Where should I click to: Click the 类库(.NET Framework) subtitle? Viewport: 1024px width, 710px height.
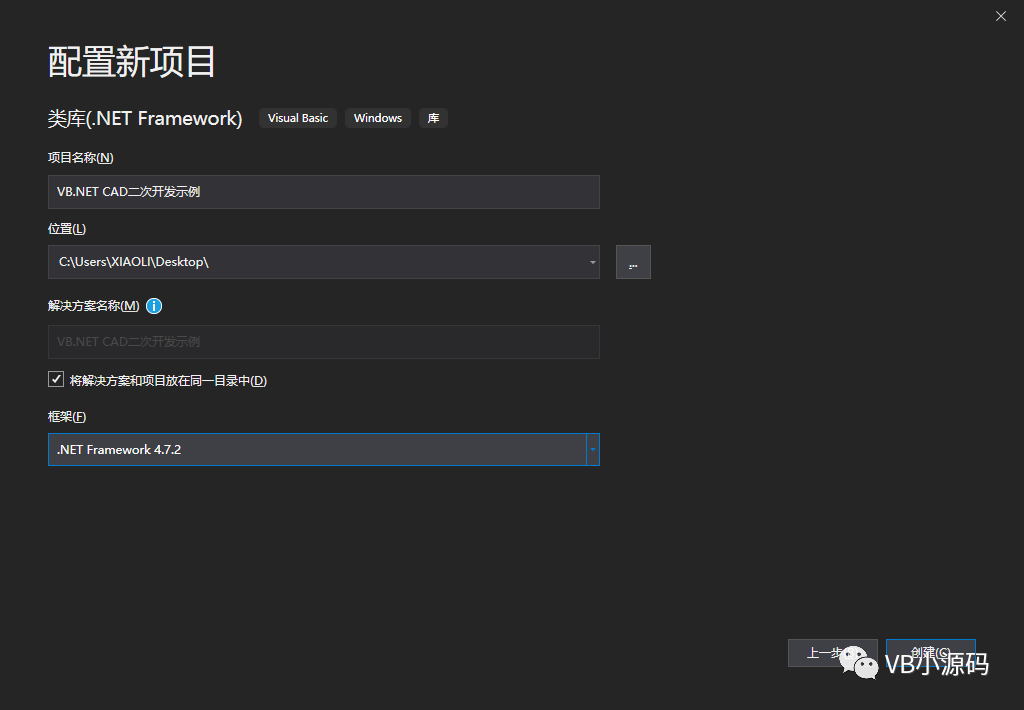point(145,118)
